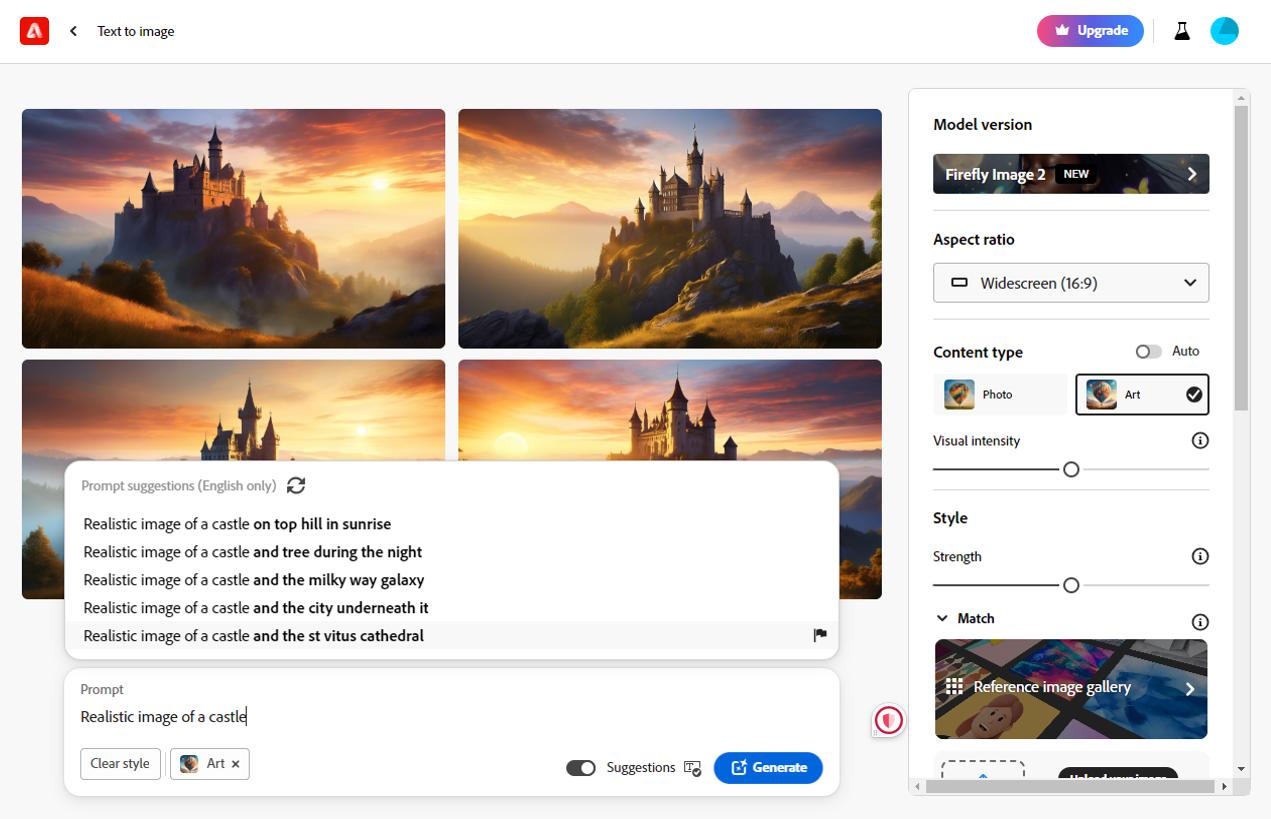Refresh the prompt suggestions list

[x=296, y=485]
